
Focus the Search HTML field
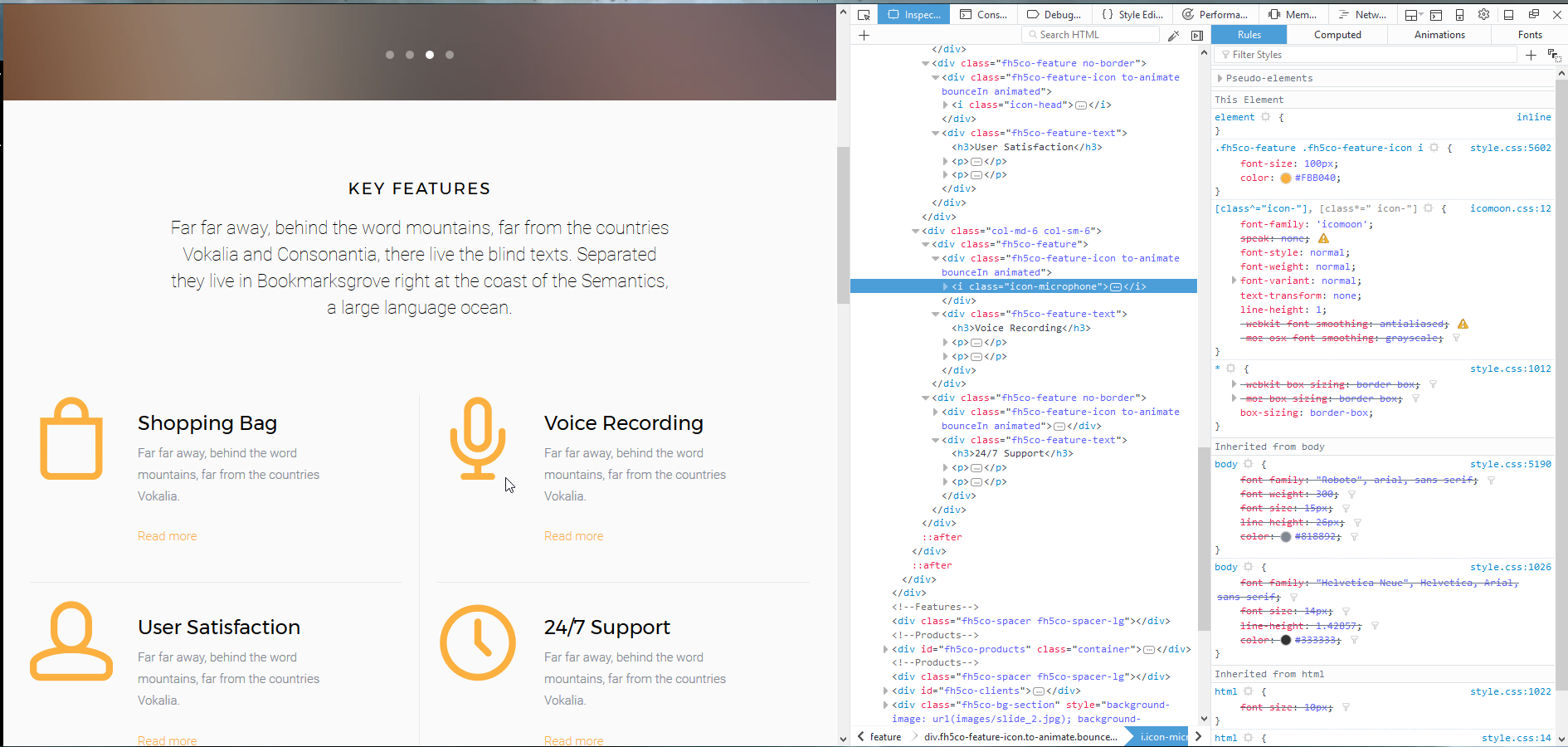(1091, 35)
